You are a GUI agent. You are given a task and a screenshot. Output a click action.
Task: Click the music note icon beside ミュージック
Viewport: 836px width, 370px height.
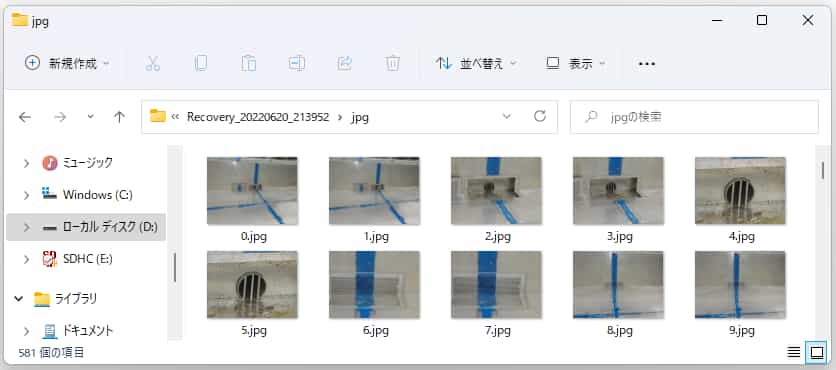[x=49, y=163]
